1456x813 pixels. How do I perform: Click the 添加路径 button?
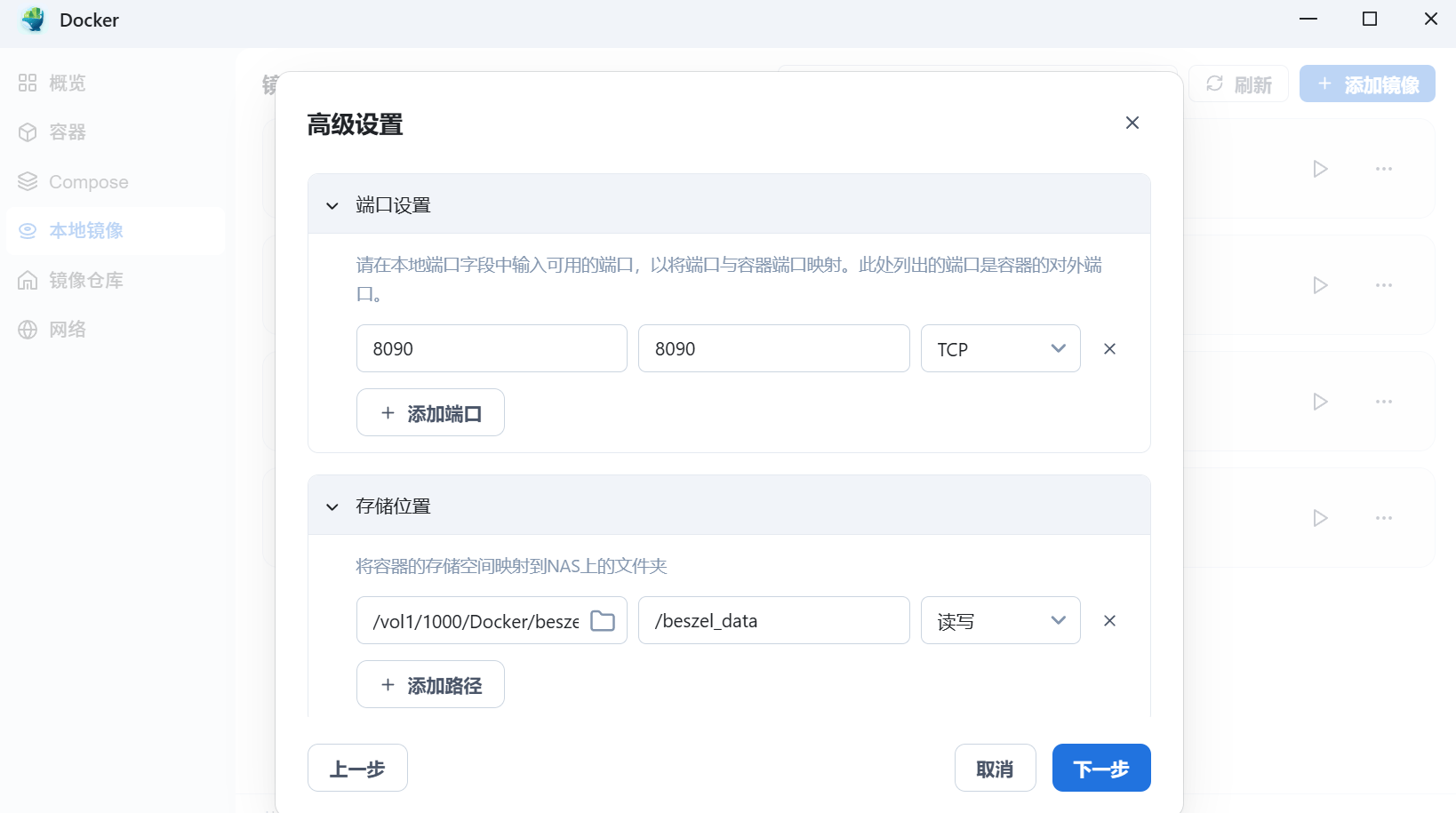pos(430,685)
